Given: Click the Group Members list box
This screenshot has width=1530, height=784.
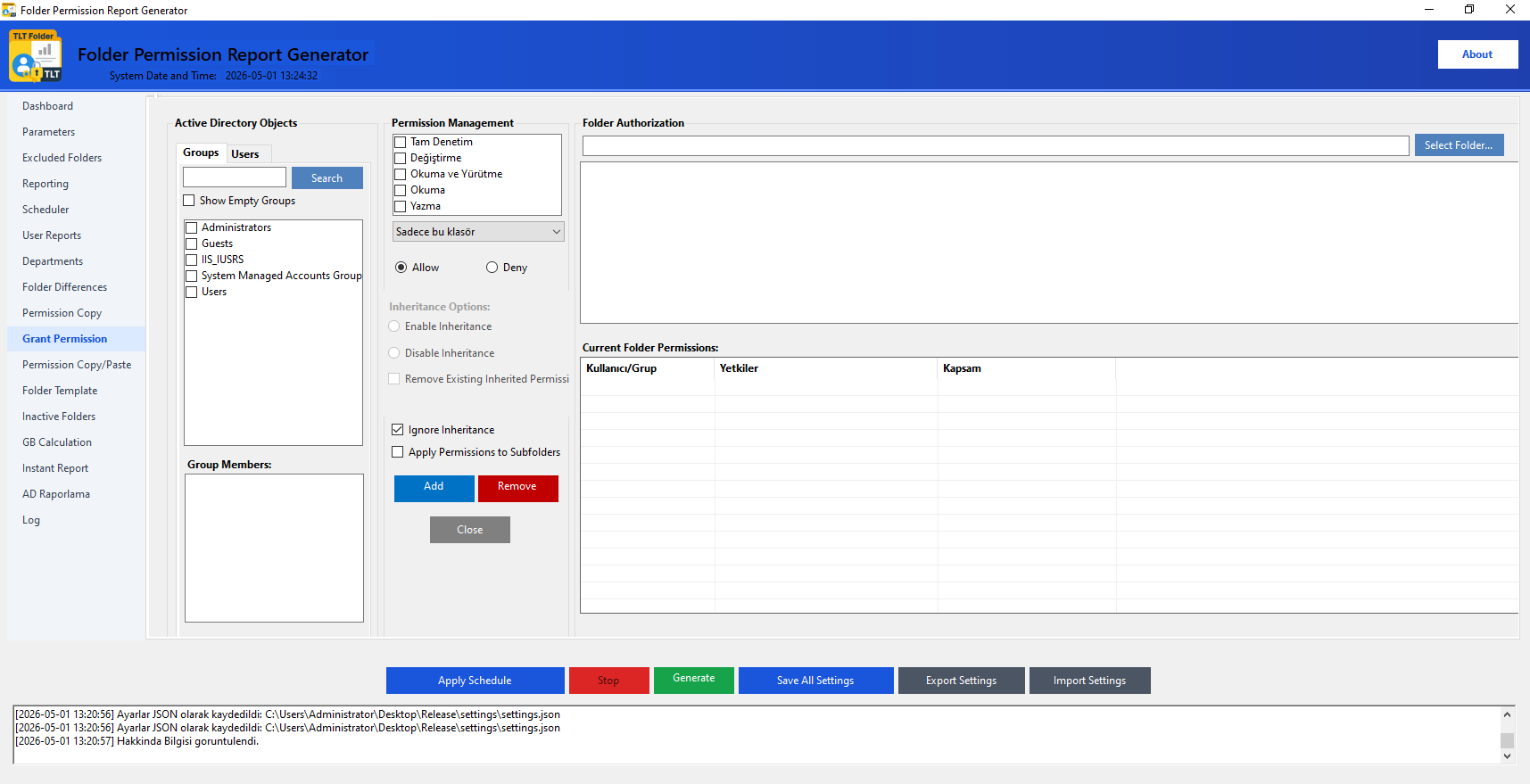Looking at the screenshot, I should 274,548.
